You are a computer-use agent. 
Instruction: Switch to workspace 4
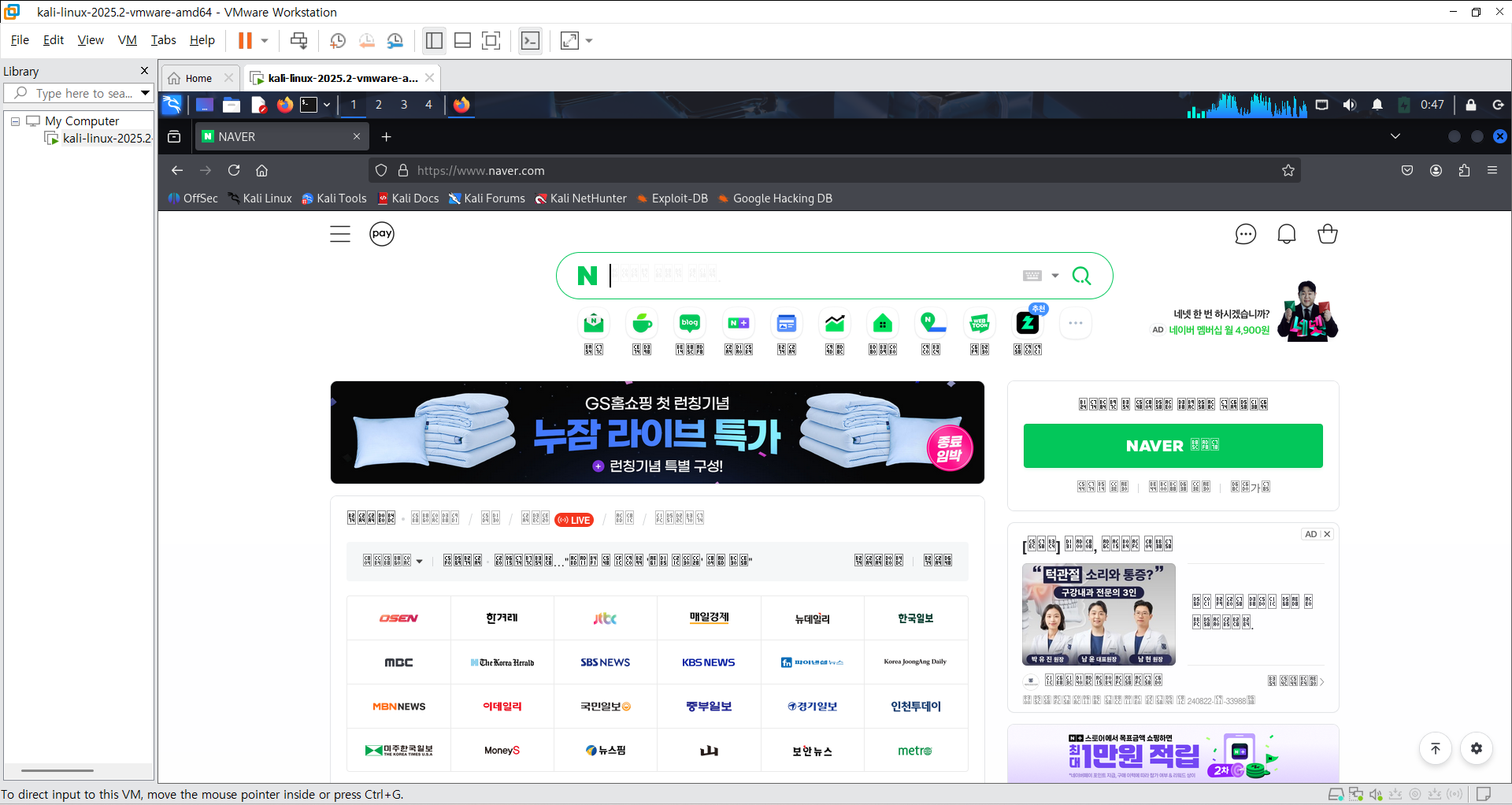(x=428, y=104)
